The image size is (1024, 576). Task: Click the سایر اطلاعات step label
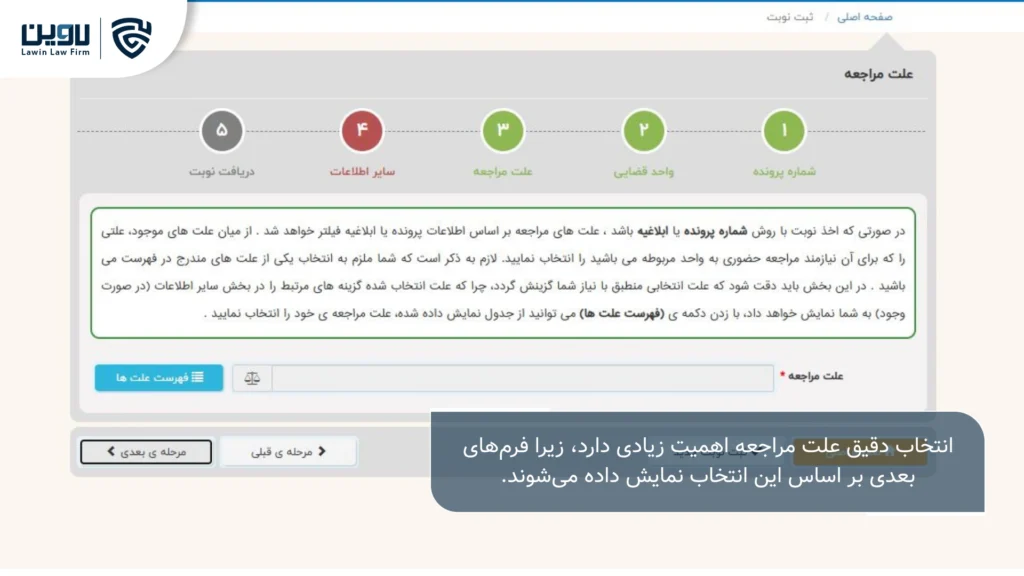click(362, 171)
